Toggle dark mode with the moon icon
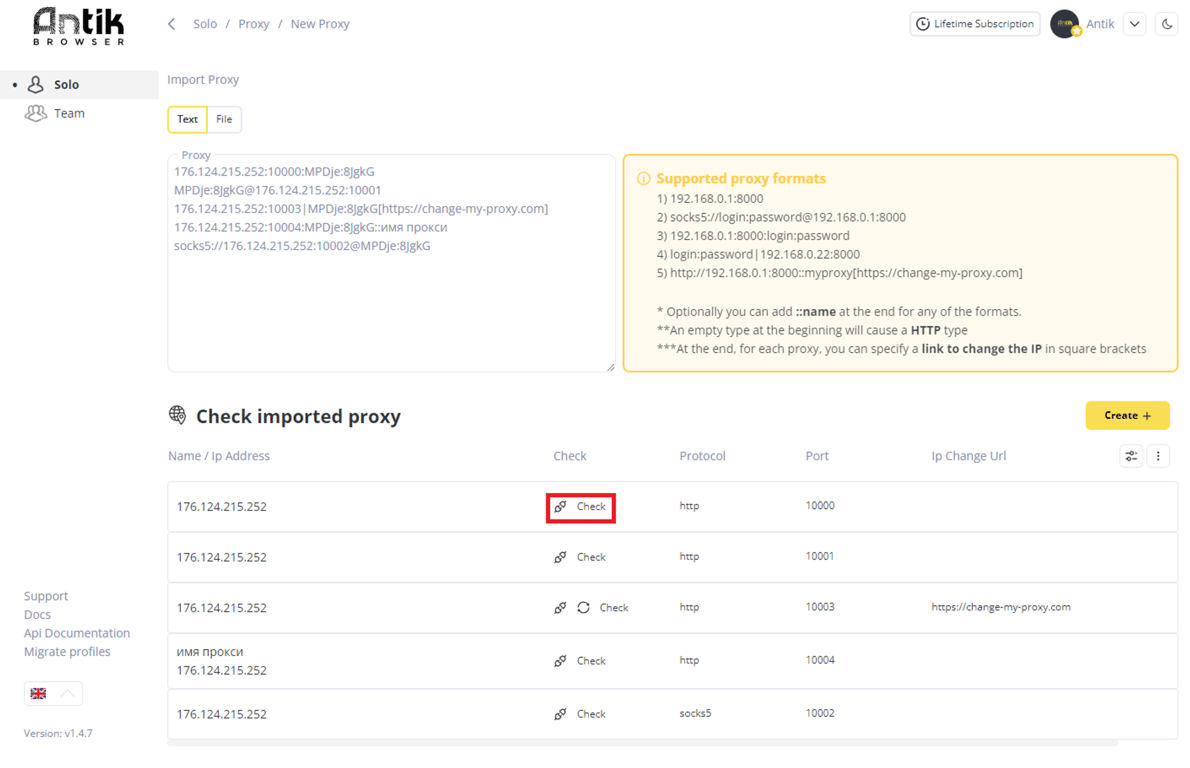Image resolution: width=1190 pixels, height=768 pixels. pyautogui.click(x=1166, y=24)
